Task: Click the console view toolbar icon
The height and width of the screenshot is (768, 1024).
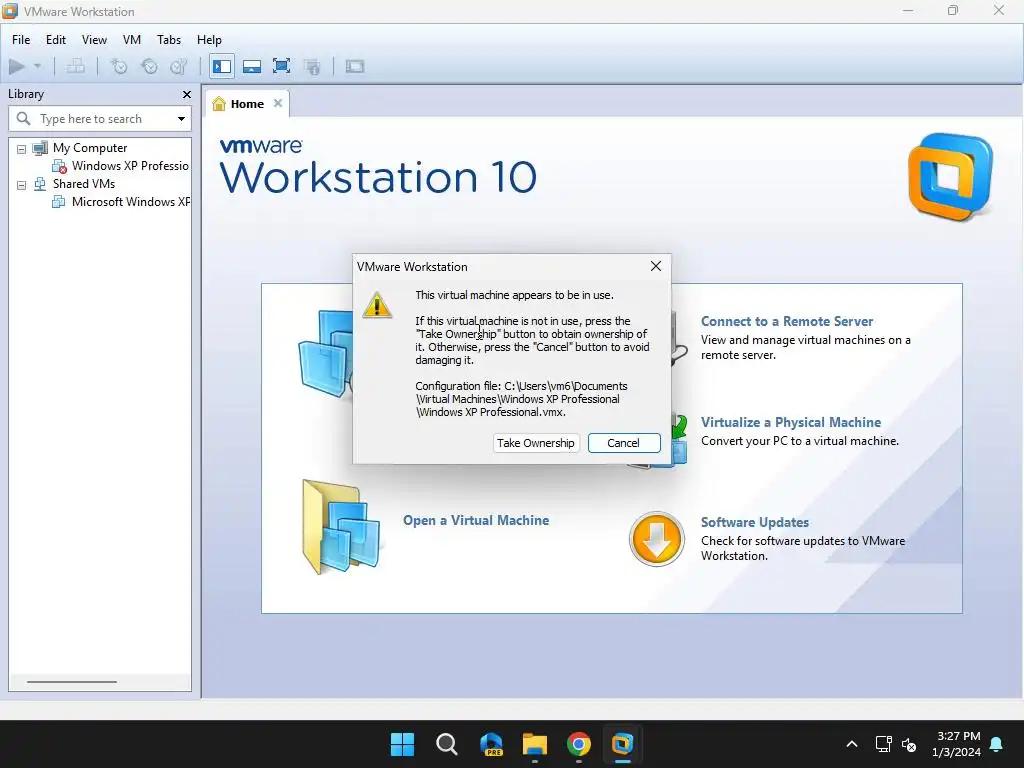Action: (x=355, y=66)
